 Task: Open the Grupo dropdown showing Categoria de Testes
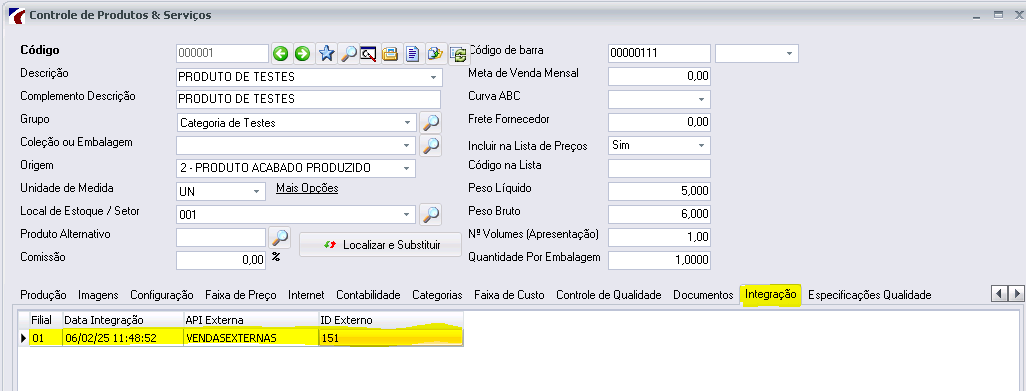point(408,123)
